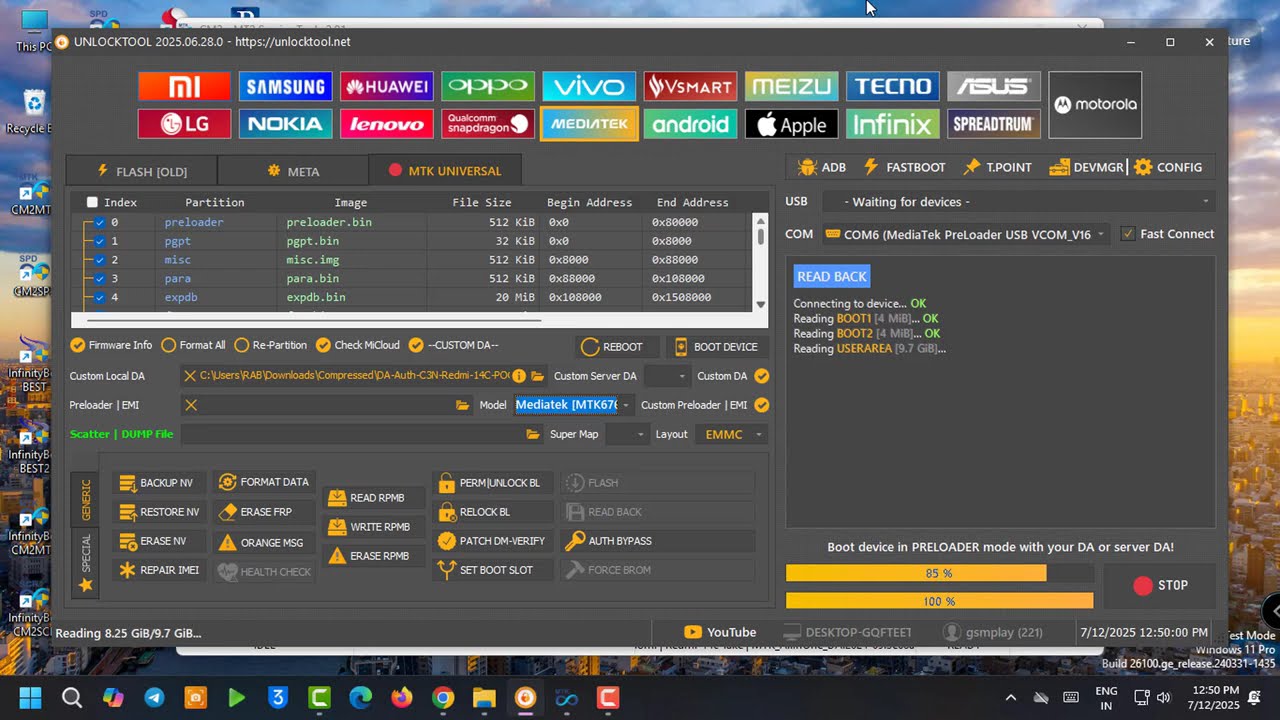1280x720 pixels.
Task: Pick the Vivo brand logo
Action: (x=589, y=86)
